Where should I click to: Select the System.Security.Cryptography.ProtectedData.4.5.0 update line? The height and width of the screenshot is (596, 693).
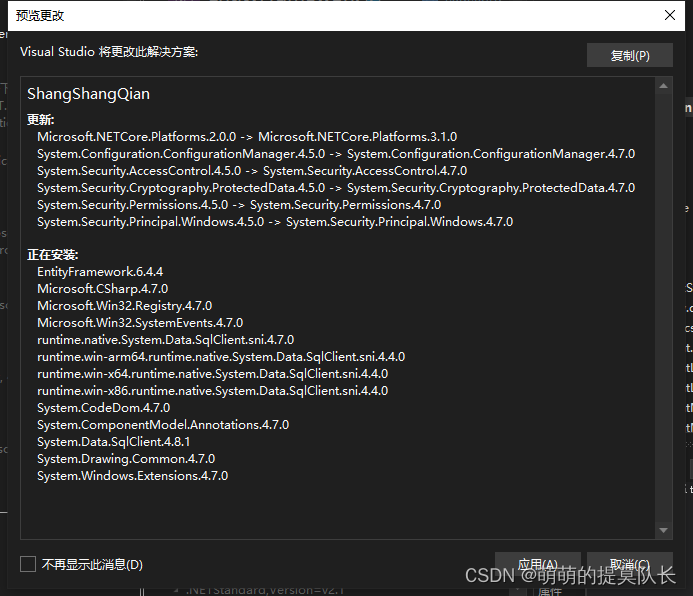[x=336, y=188]
